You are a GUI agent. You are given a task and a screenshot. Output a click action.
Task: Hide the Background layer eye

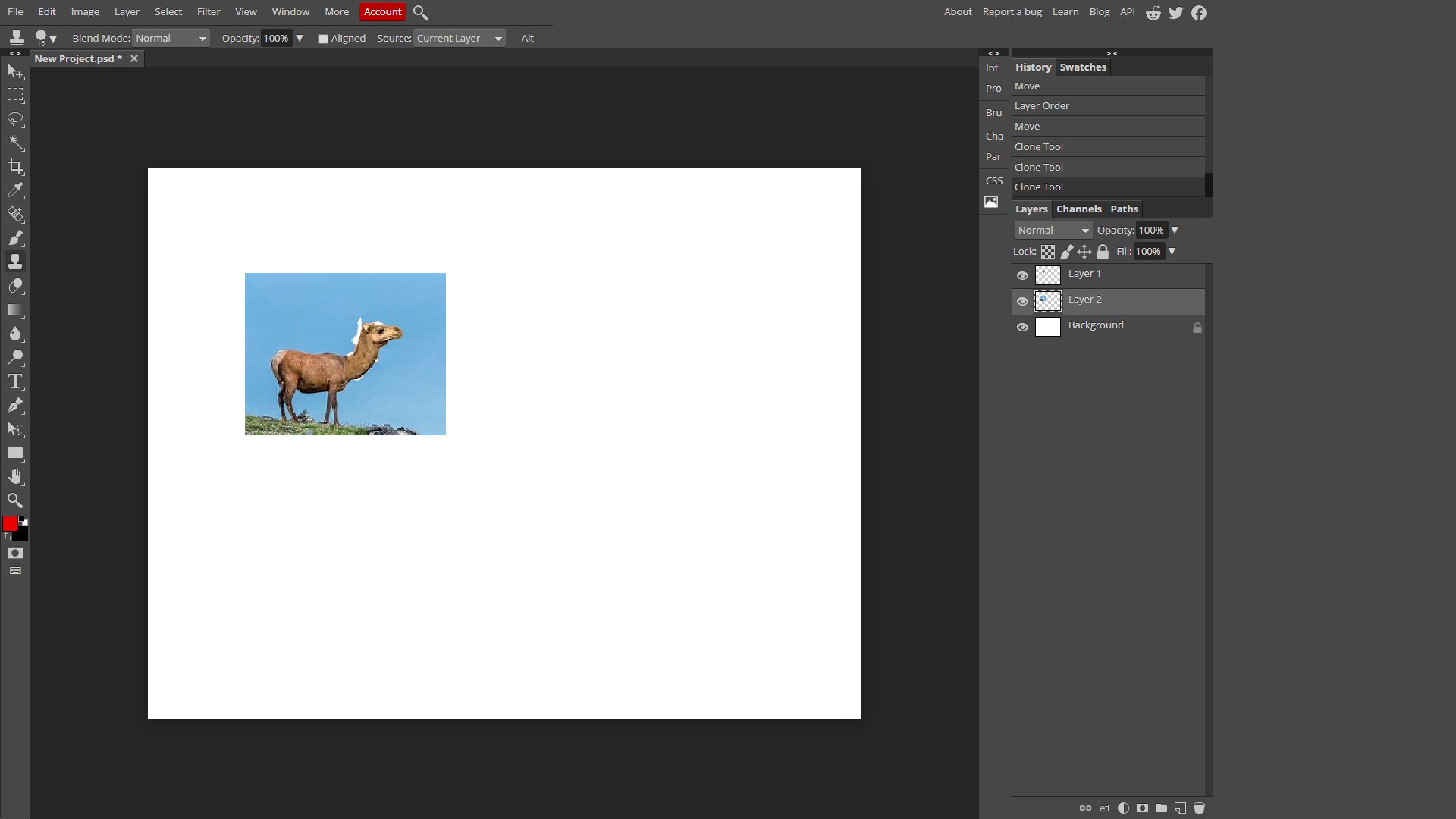(x=1022, y=327)
